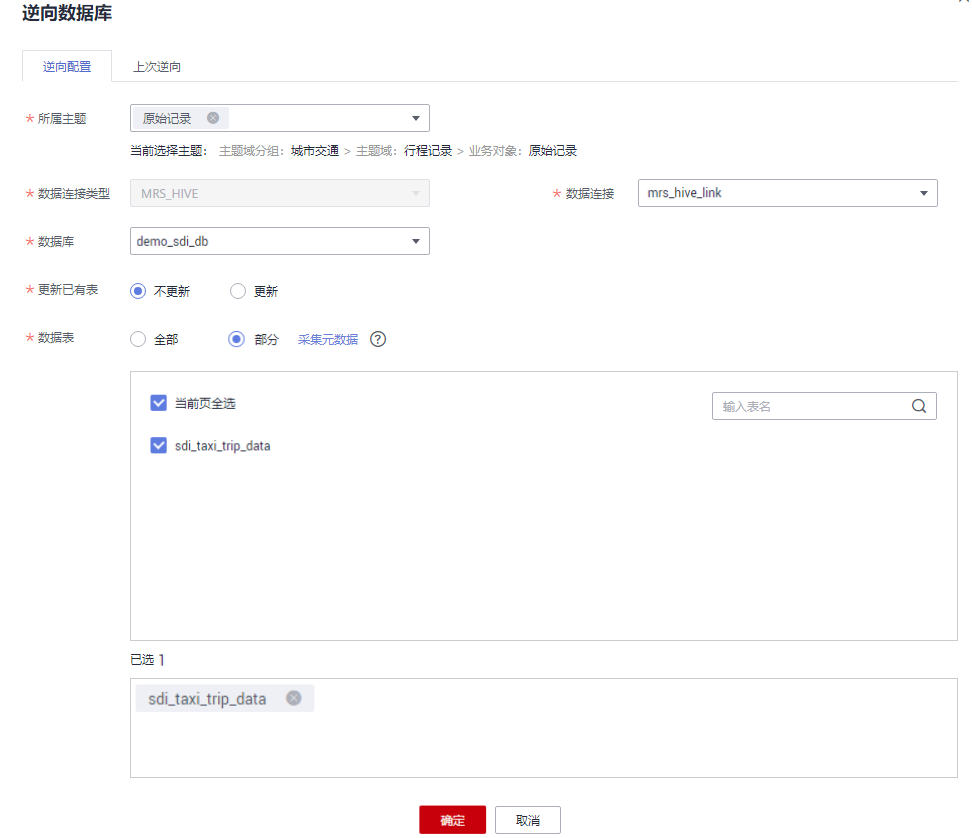Viewport: 972px width, 838px height.
Task: Select the 逆向配置 tab
Action: [67, 67]
